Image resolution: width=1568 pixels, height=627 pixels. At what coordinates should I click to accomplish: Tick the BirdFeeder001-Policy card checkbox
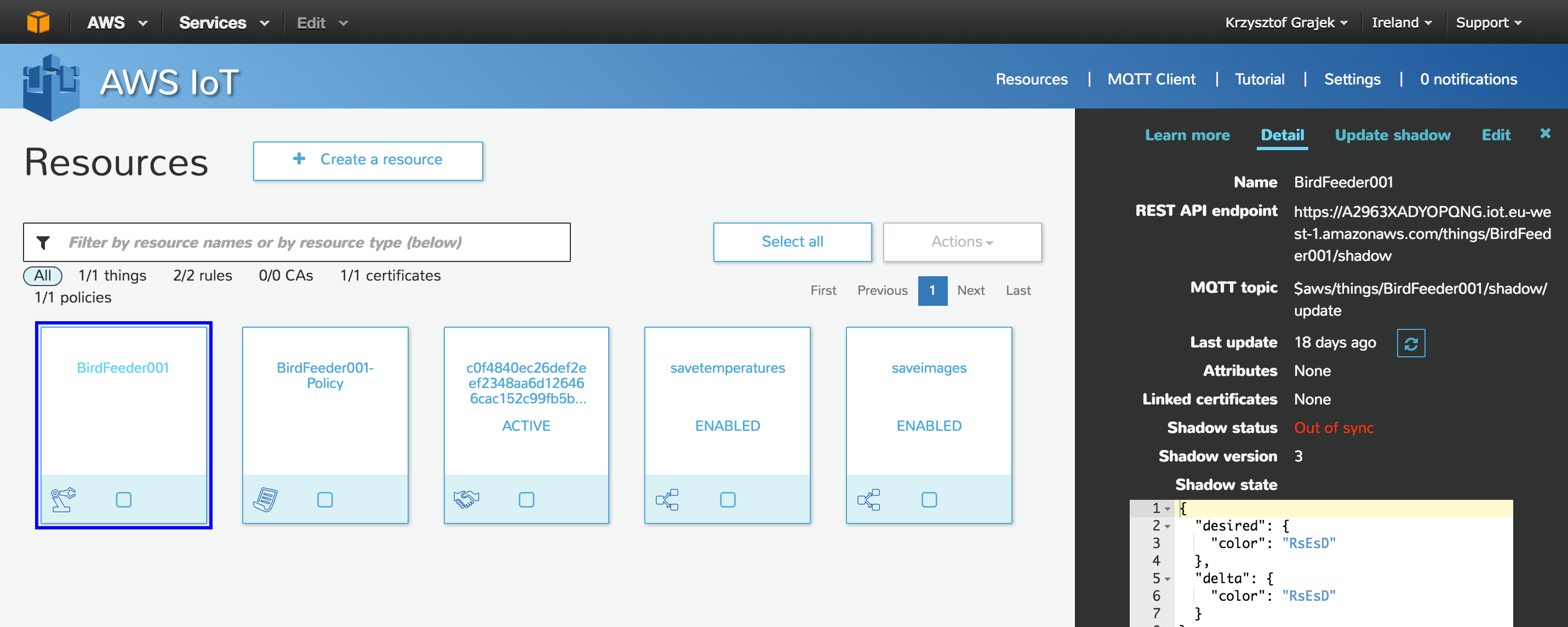[325, 500]
